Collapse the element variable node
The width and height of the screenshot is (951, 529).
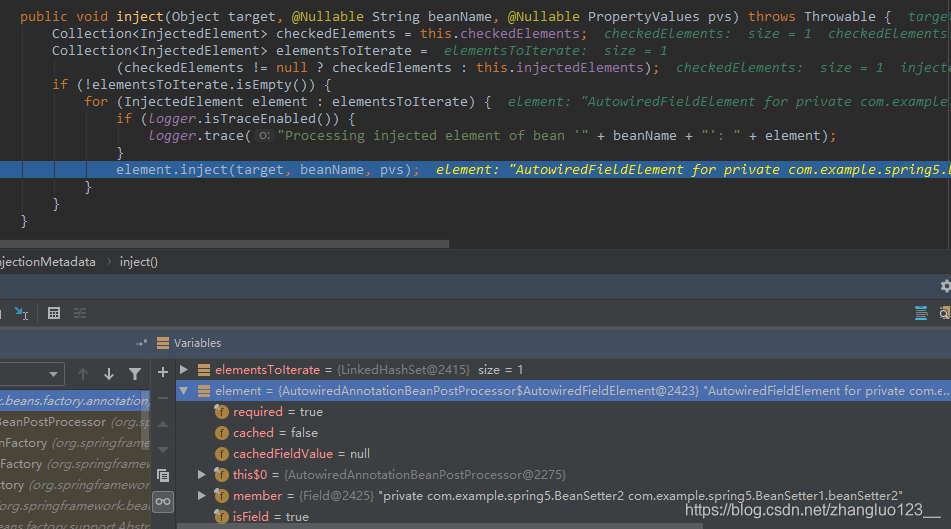click(x=184, y=391)
